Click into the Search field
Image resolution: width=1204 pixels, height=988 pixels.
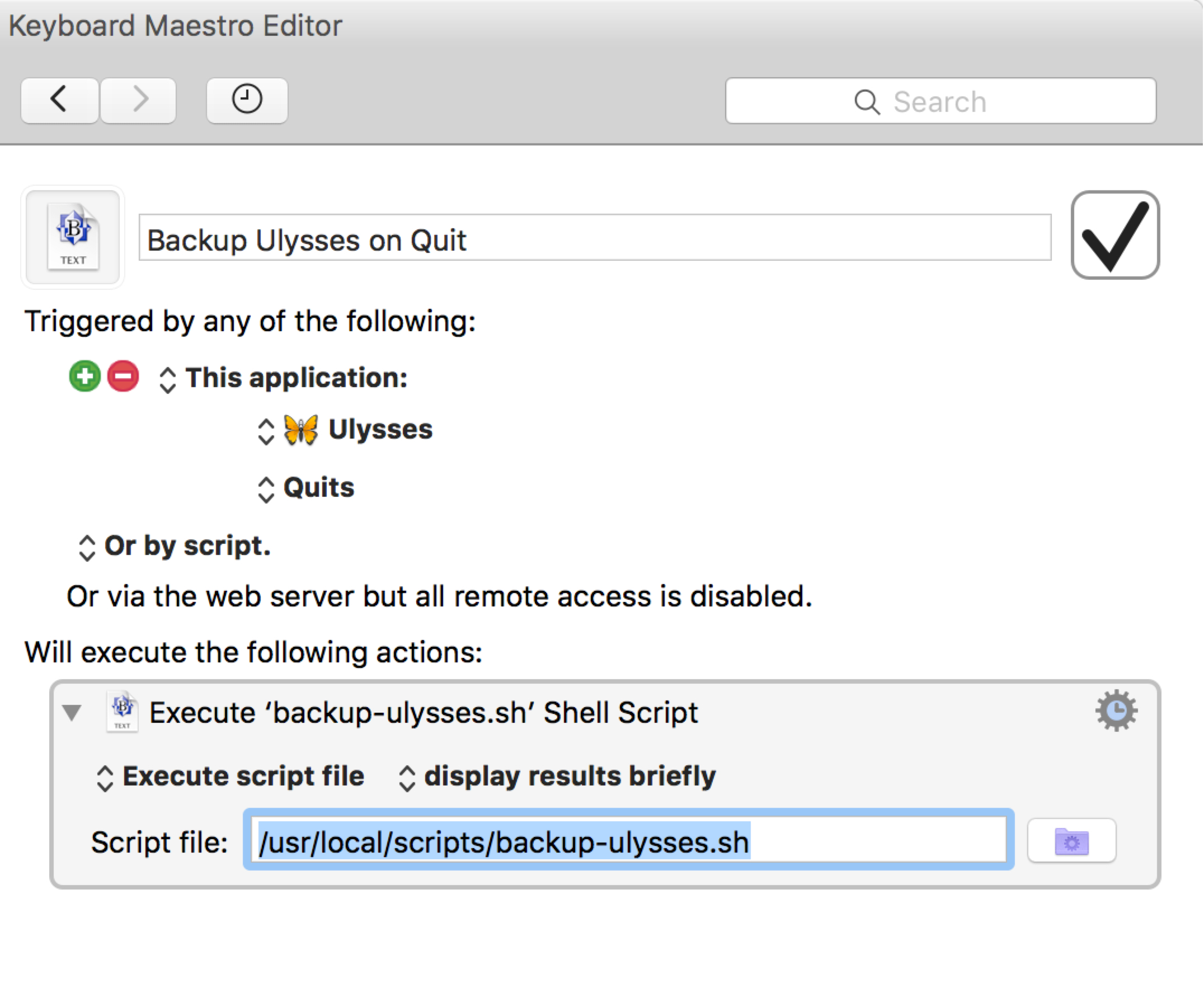(x=940, y=101)
